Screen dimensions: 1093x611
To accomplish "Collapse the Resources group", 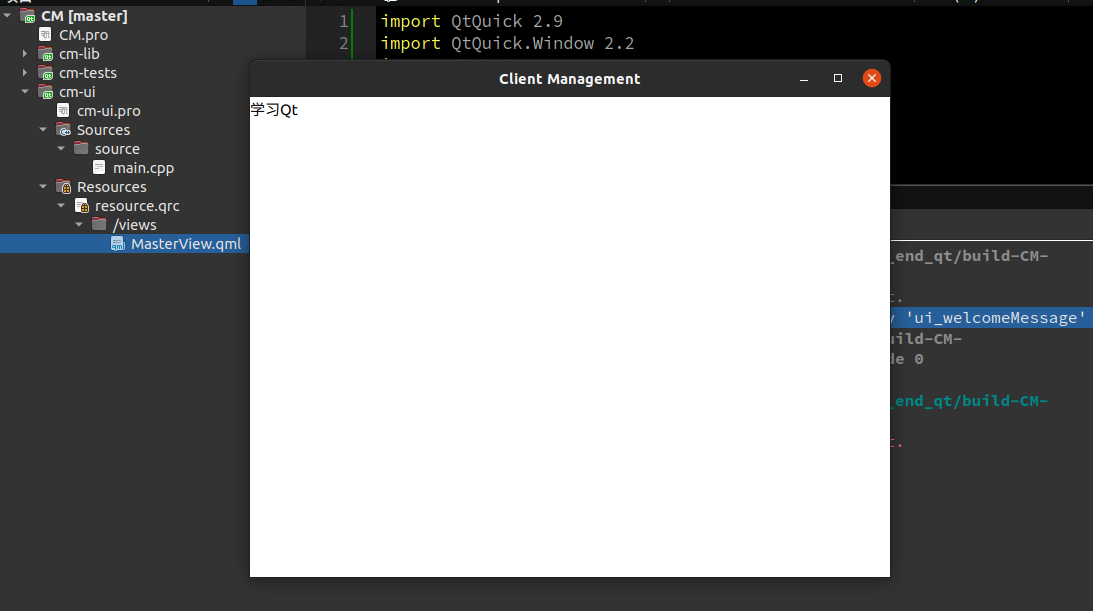I will 43,187.
